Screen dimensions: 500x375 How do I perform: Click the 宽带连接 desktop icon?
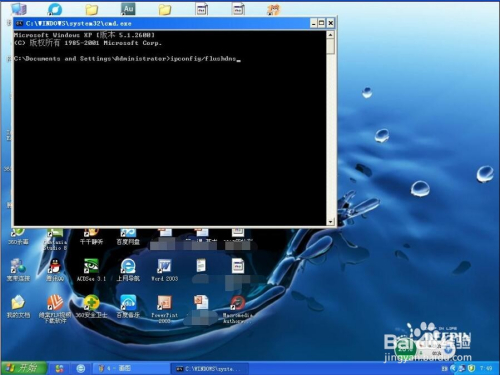(18, 270)
